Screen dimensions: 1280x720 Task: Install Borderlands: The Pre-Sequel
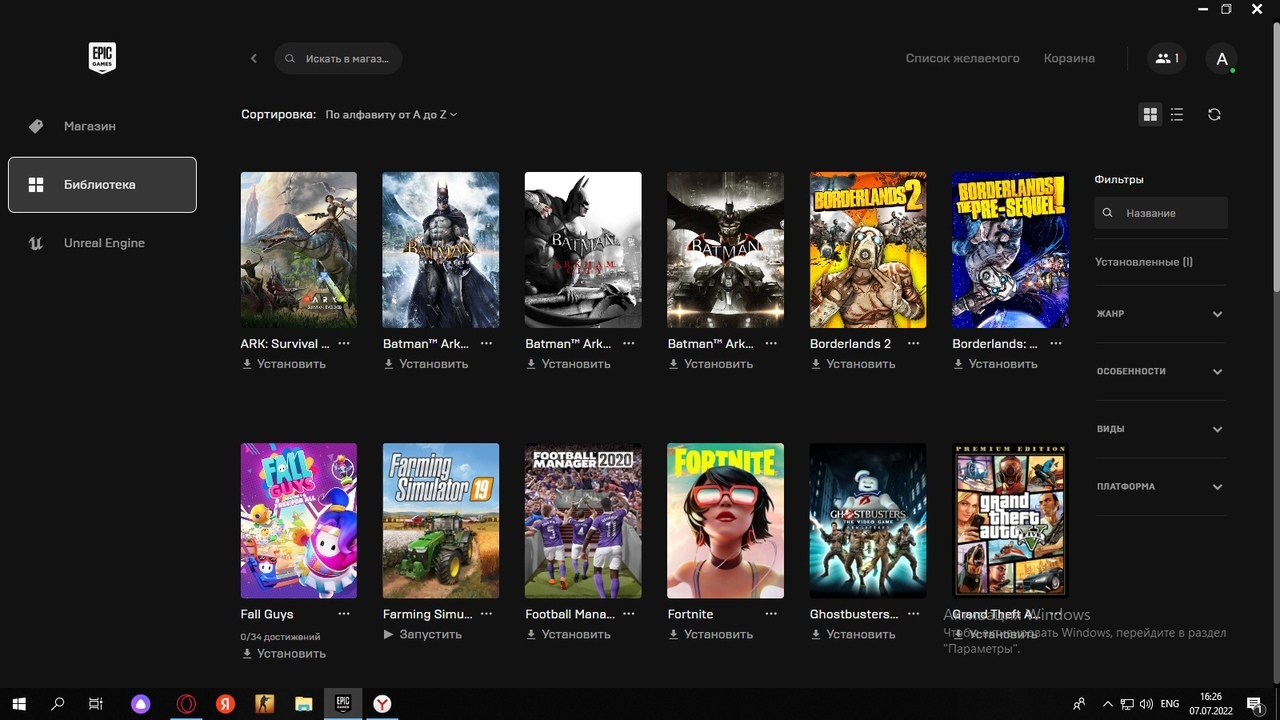click(x=995, y=364)
